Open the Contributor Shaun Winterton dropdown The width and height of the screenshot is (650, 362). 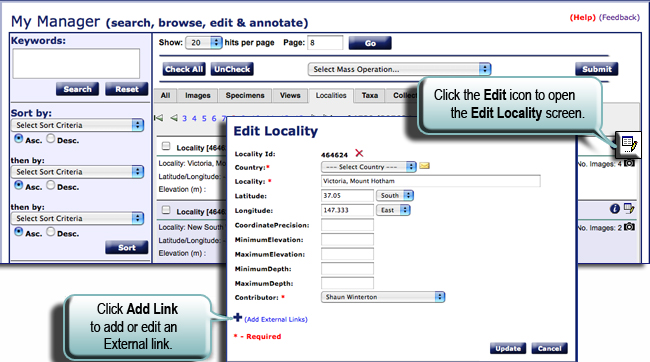click(x=383, y=297)
